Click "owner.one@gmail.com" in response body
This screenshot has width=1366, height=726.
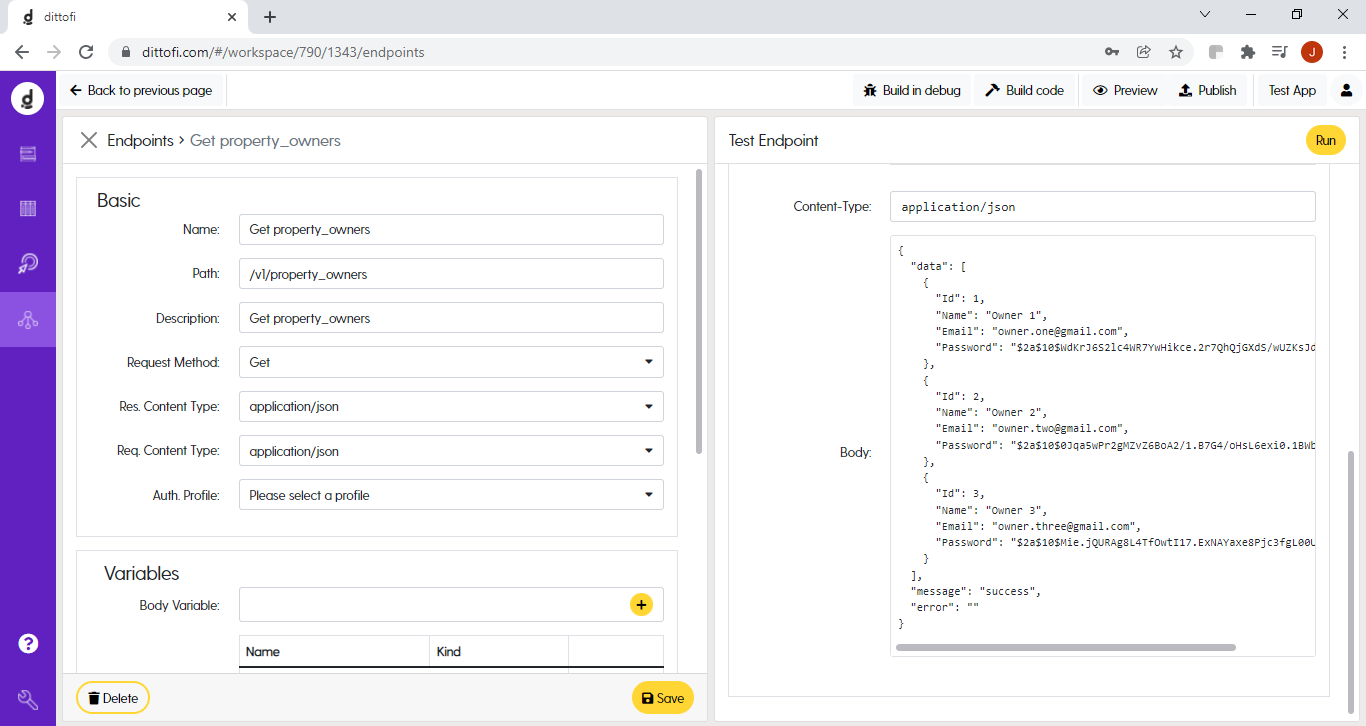(1059, 331)
